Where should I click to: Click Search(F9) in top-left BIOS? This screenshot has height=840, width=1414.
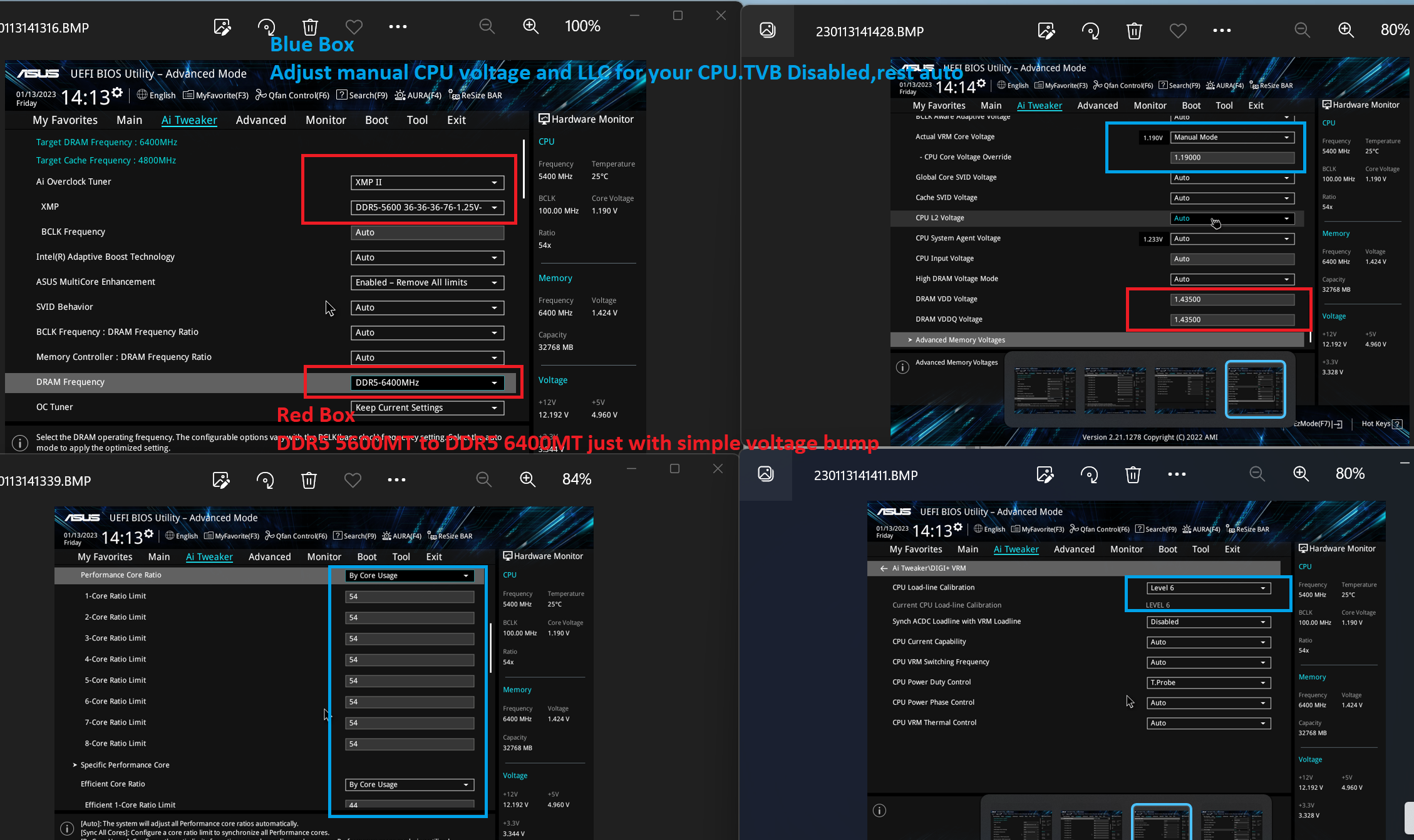tap(361, 95)
